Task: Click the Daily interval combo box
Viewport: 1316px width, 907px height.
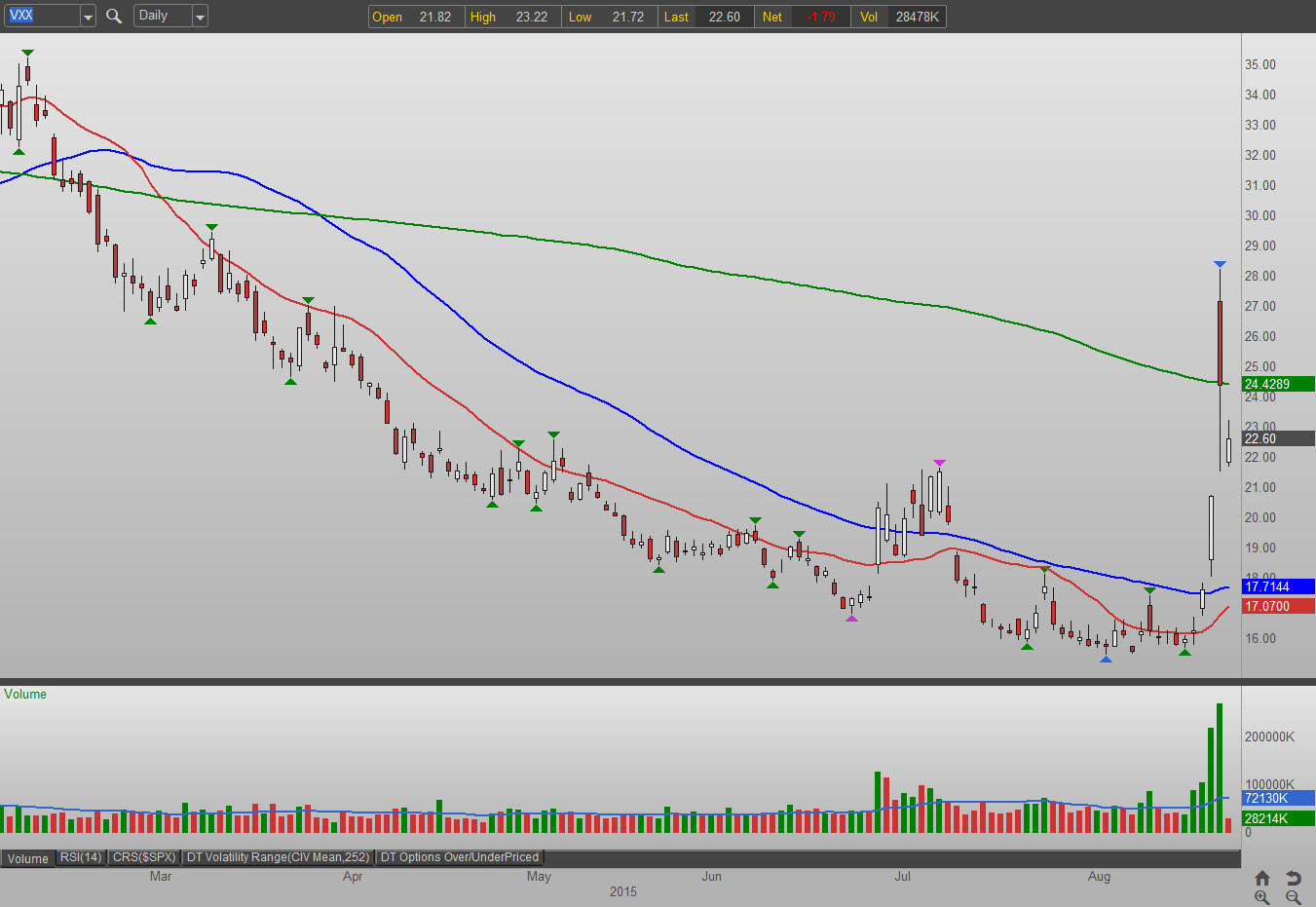Action: [x=162, y=17]
